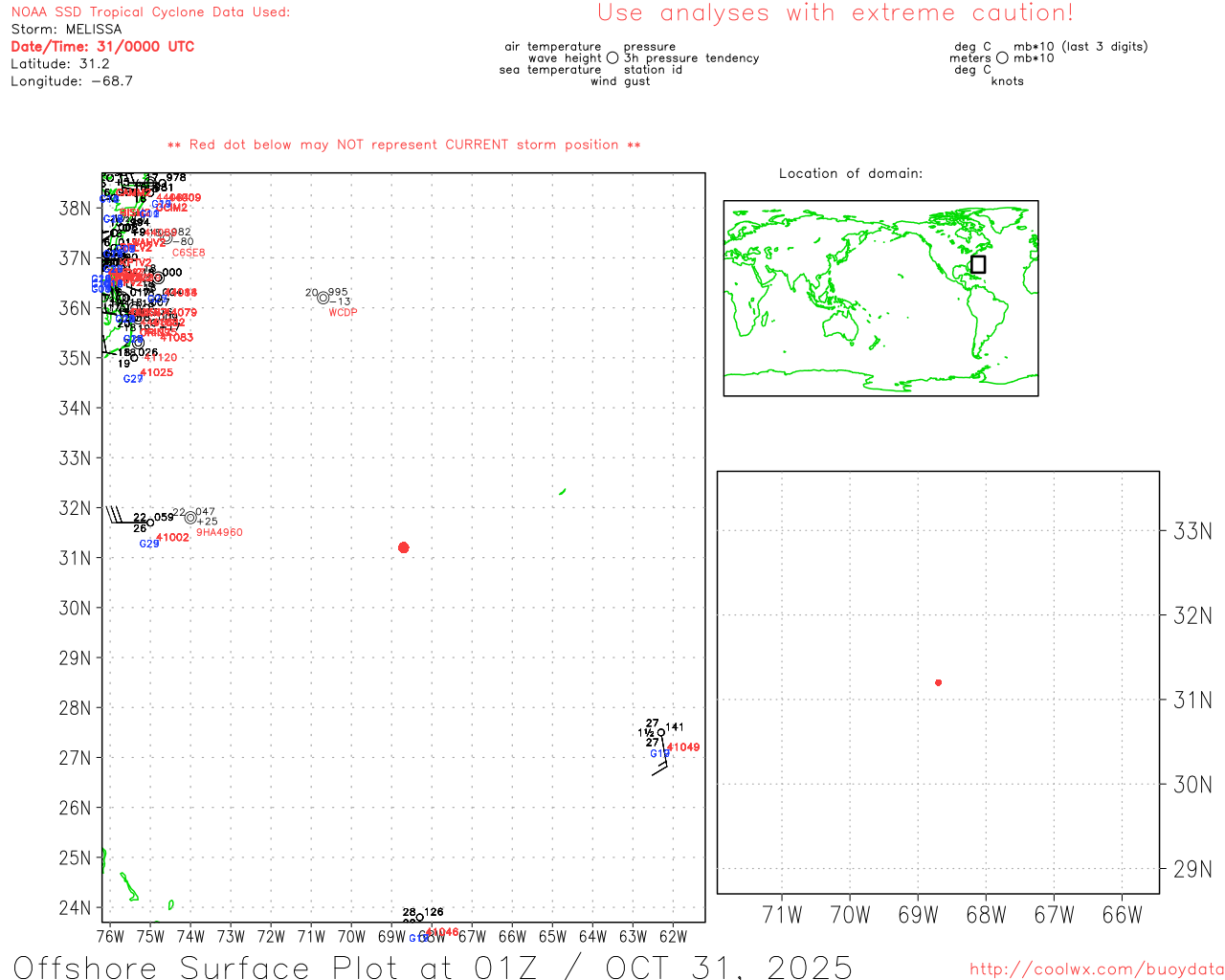
Task: Click the 28N latitude axis label
Action: click(75, 708)
